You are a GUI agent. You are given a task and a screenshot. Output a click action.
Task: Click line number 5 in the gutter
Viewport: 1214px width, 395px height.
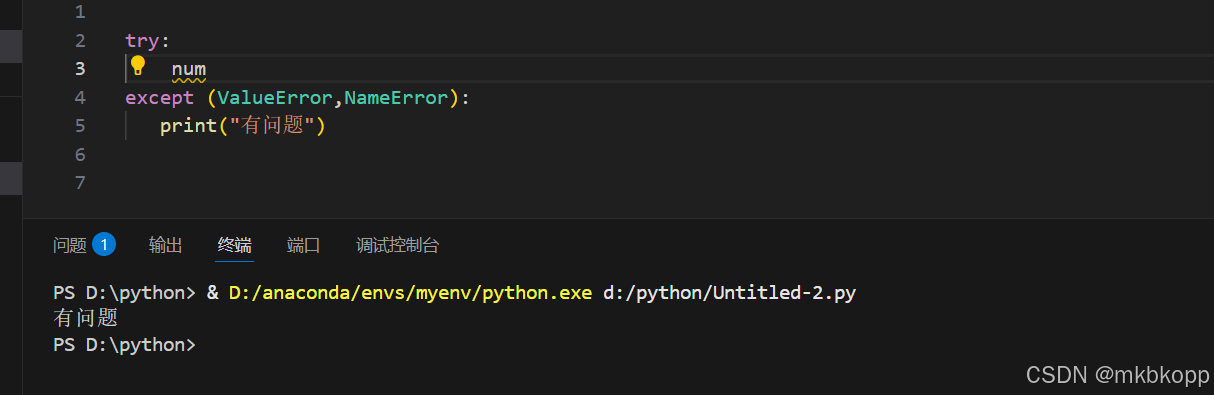tap(80, 126)
